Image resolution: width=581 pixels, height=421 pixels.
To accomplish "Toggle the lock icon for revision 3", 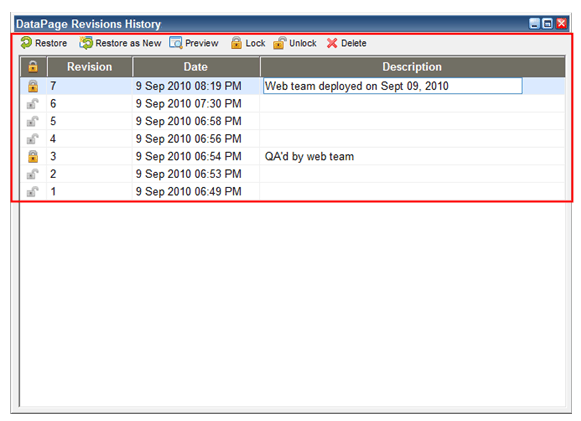I will point(33,156).
